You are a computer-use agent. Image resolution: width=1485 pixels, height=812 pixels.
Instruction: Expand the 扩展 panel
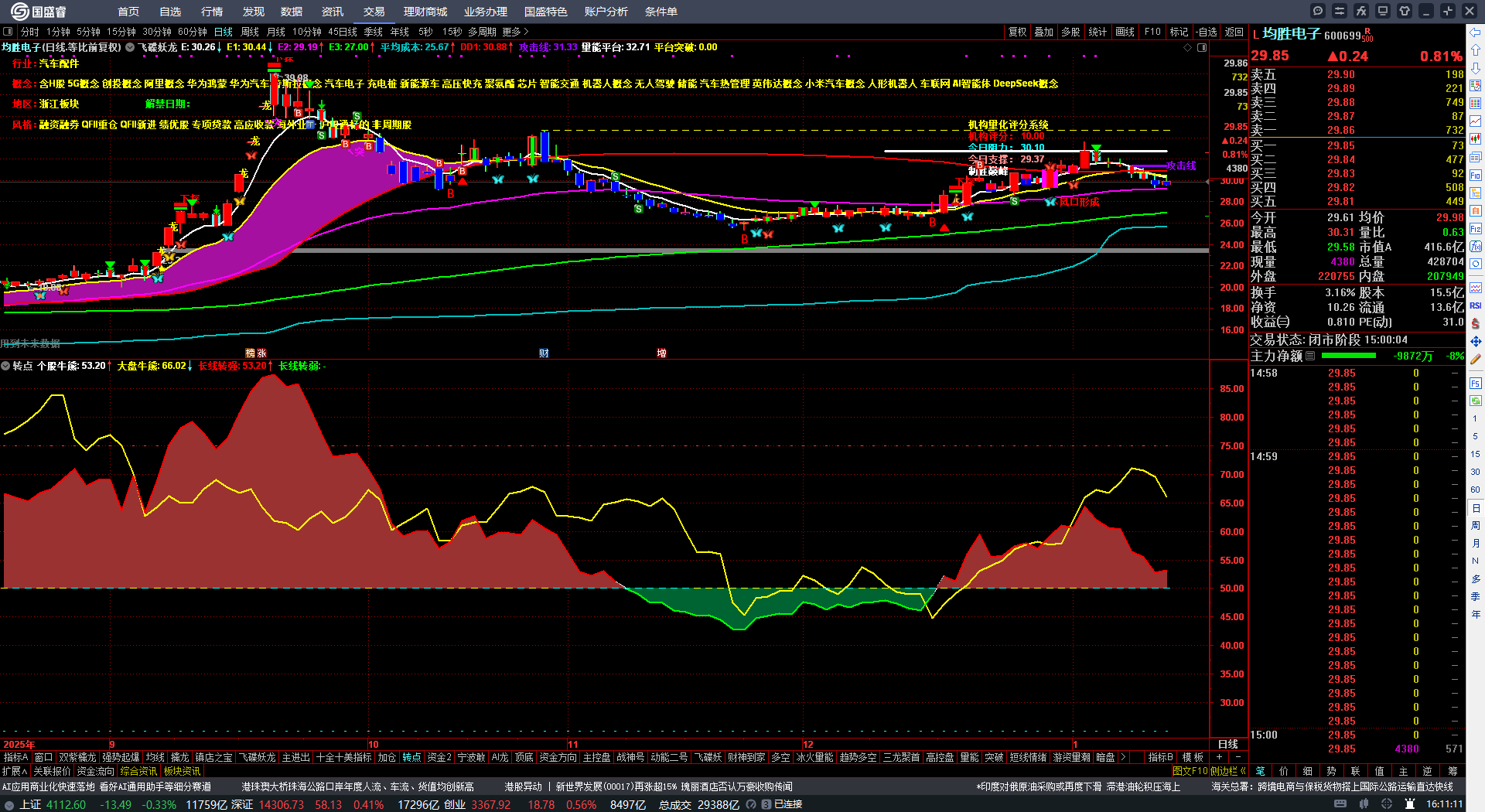pyautogui.click(x=15, y=771)
